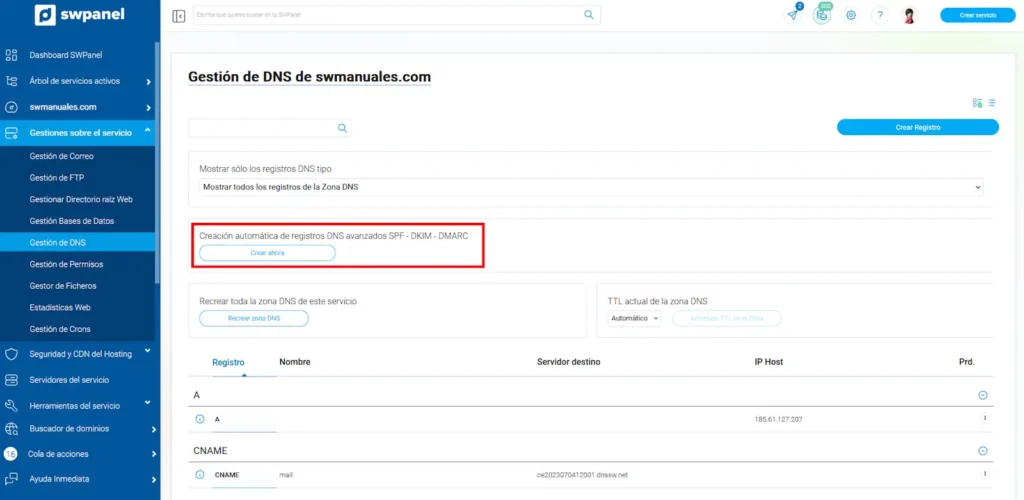The width and height of the screenshot is (1024, 500).
Task: Open the DNS record type filter dropdown
Action: click(590, 187)
